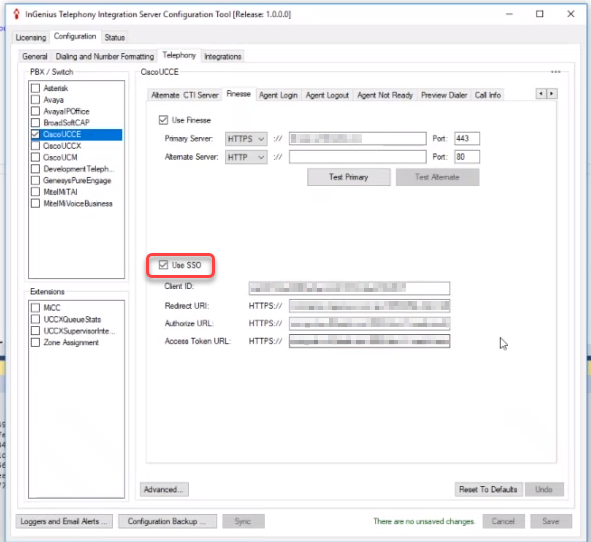Viewport: 591px width, 542px height.
Task: Click the "There are no unsaved changes" status text
Action: [424, 521]
